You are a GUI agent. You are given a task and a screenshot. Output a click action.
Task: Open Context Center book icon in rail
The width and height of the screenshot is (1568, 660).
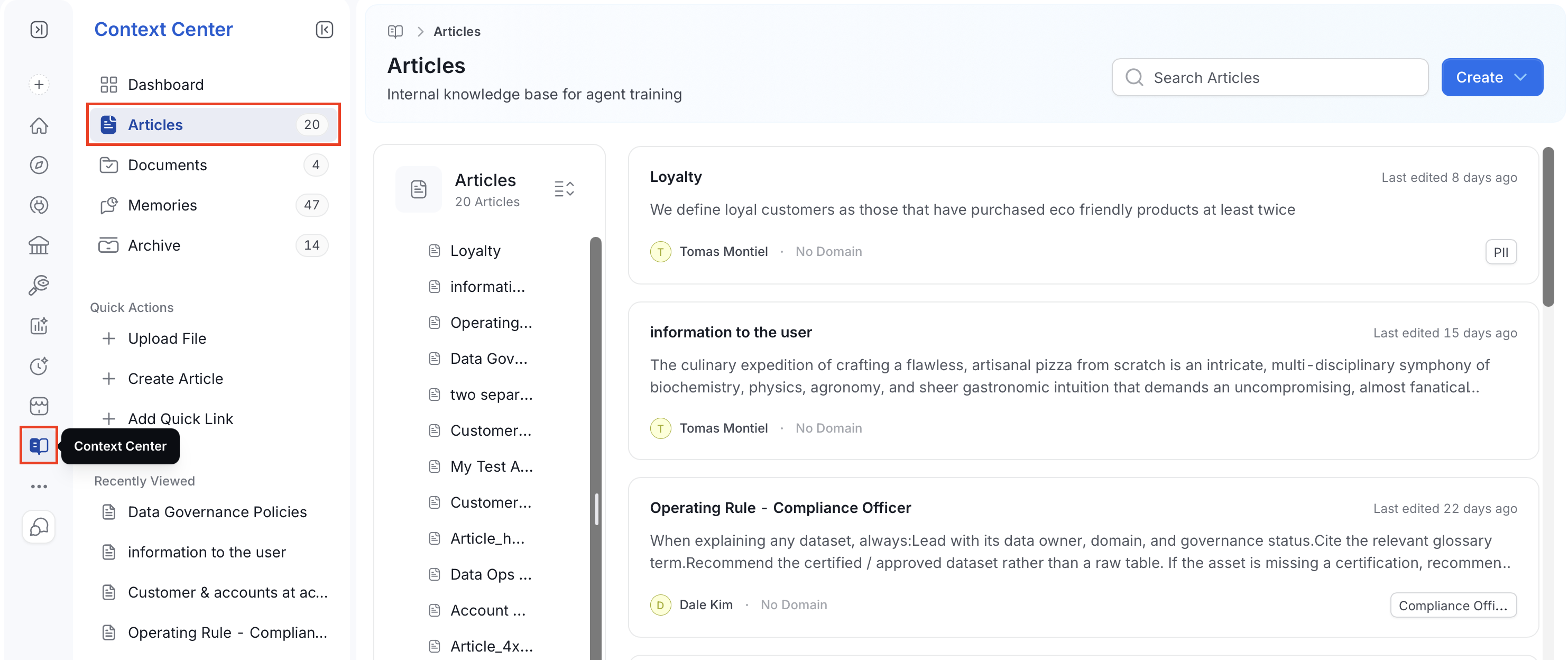39,446
